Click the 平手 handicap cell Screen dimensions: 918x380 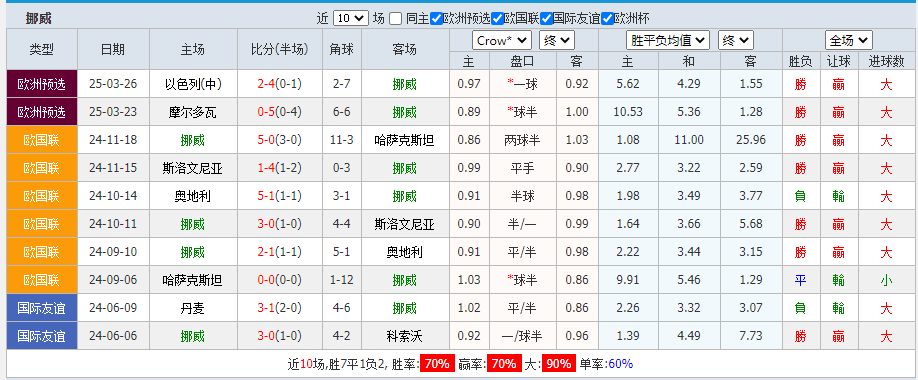point(521,169)
